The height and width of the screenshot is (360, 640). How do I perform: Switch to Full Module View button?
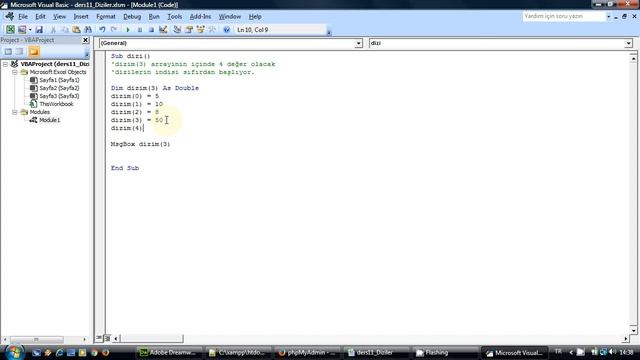107,338
